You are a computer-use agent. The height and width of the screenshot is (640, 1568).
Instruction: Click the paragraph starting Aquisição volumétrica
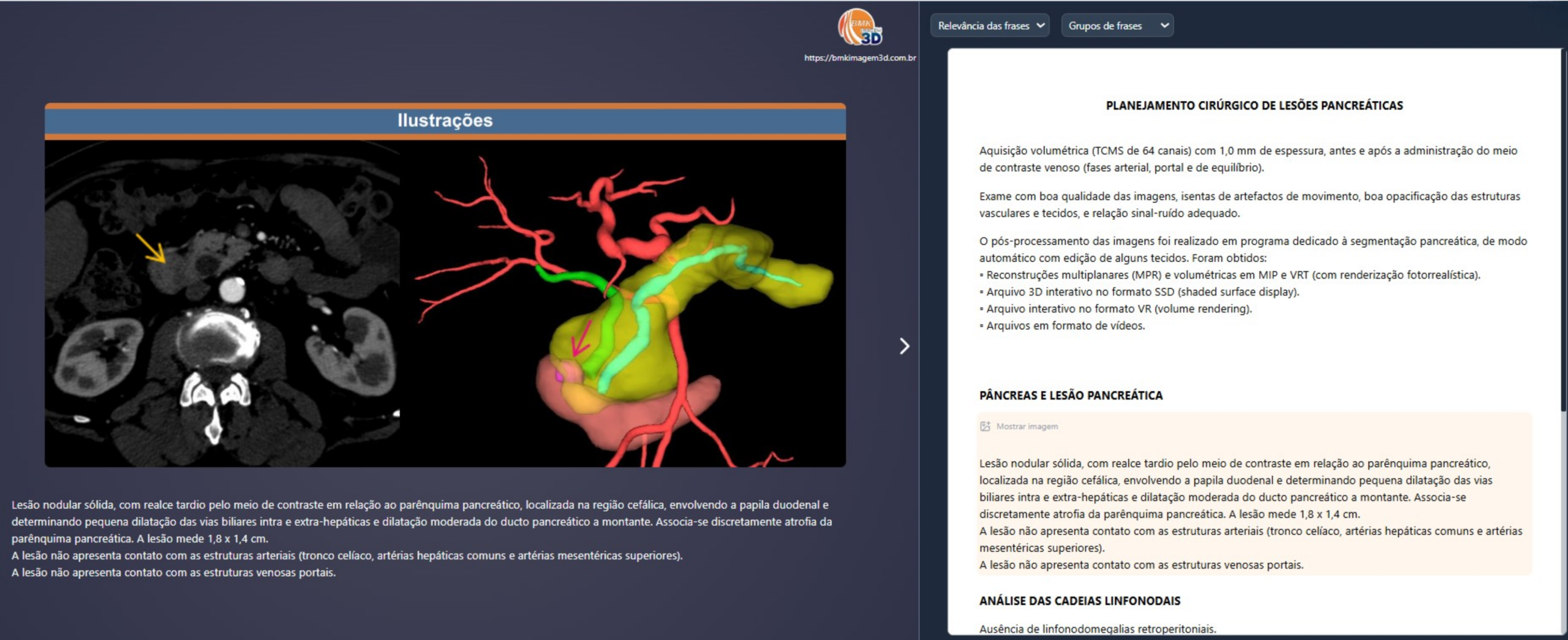point(1248,159)
